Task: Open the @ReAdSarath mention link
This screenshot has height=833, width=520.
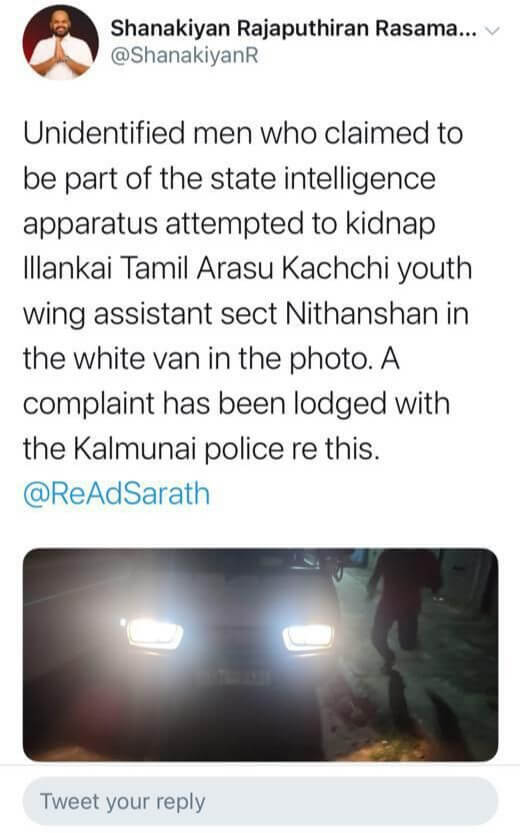Action: [117, 494]
